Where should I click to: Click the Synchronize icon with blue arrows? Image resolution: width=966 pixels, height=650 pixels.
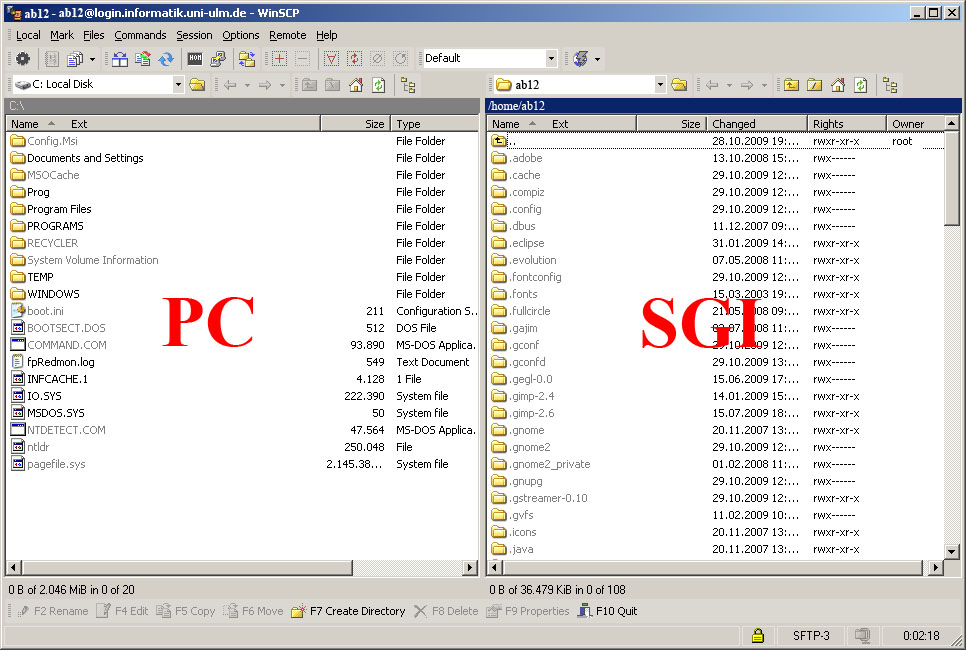pyautogui.click(x=166, y=59)
